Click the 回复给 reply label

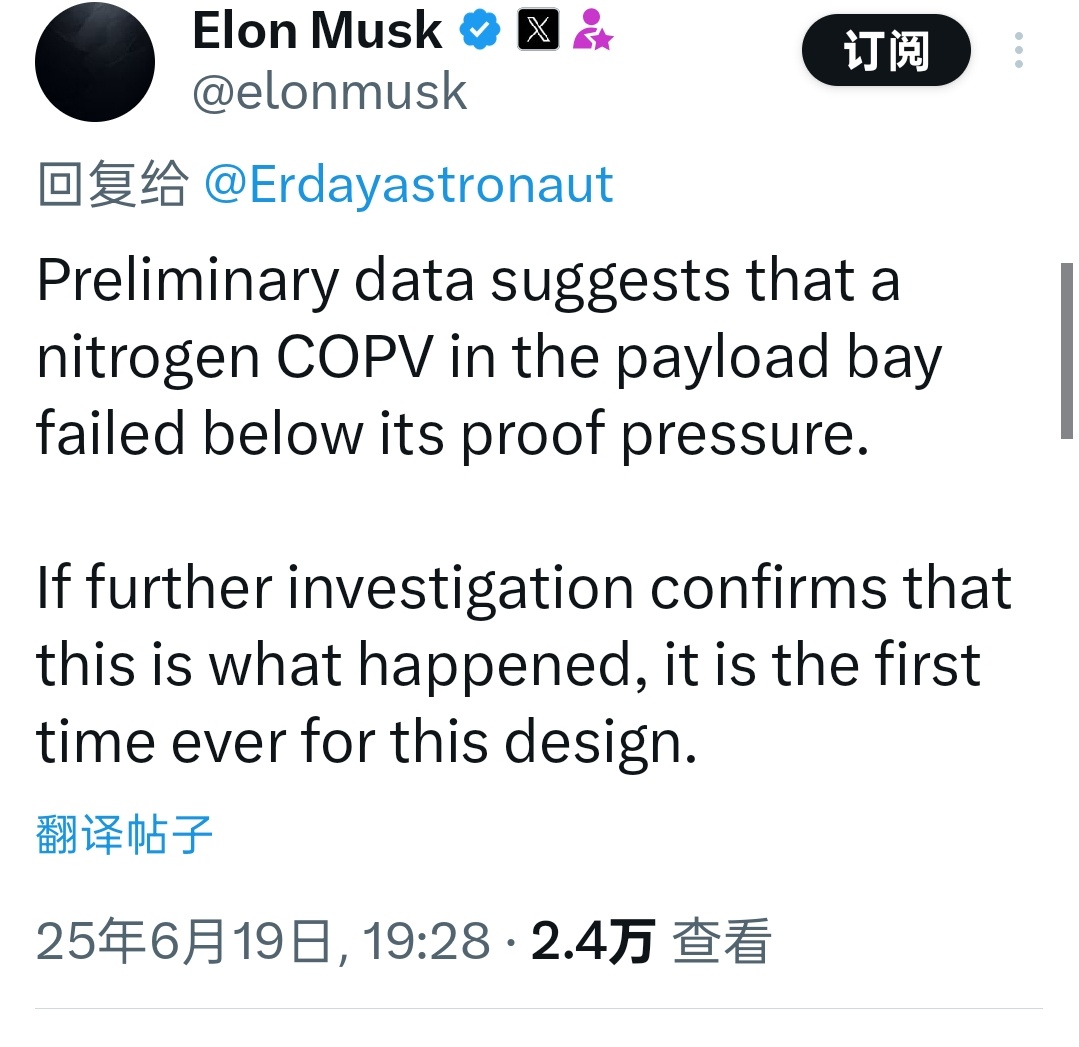coord(112,184)
